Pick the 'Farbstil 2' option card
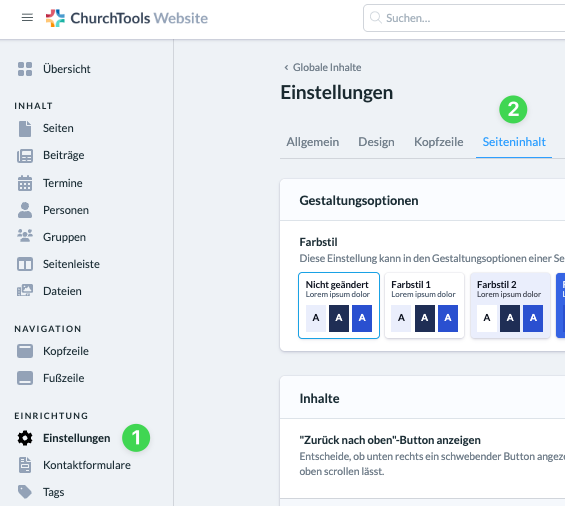The image size is (565, 506). coord(510,306)
